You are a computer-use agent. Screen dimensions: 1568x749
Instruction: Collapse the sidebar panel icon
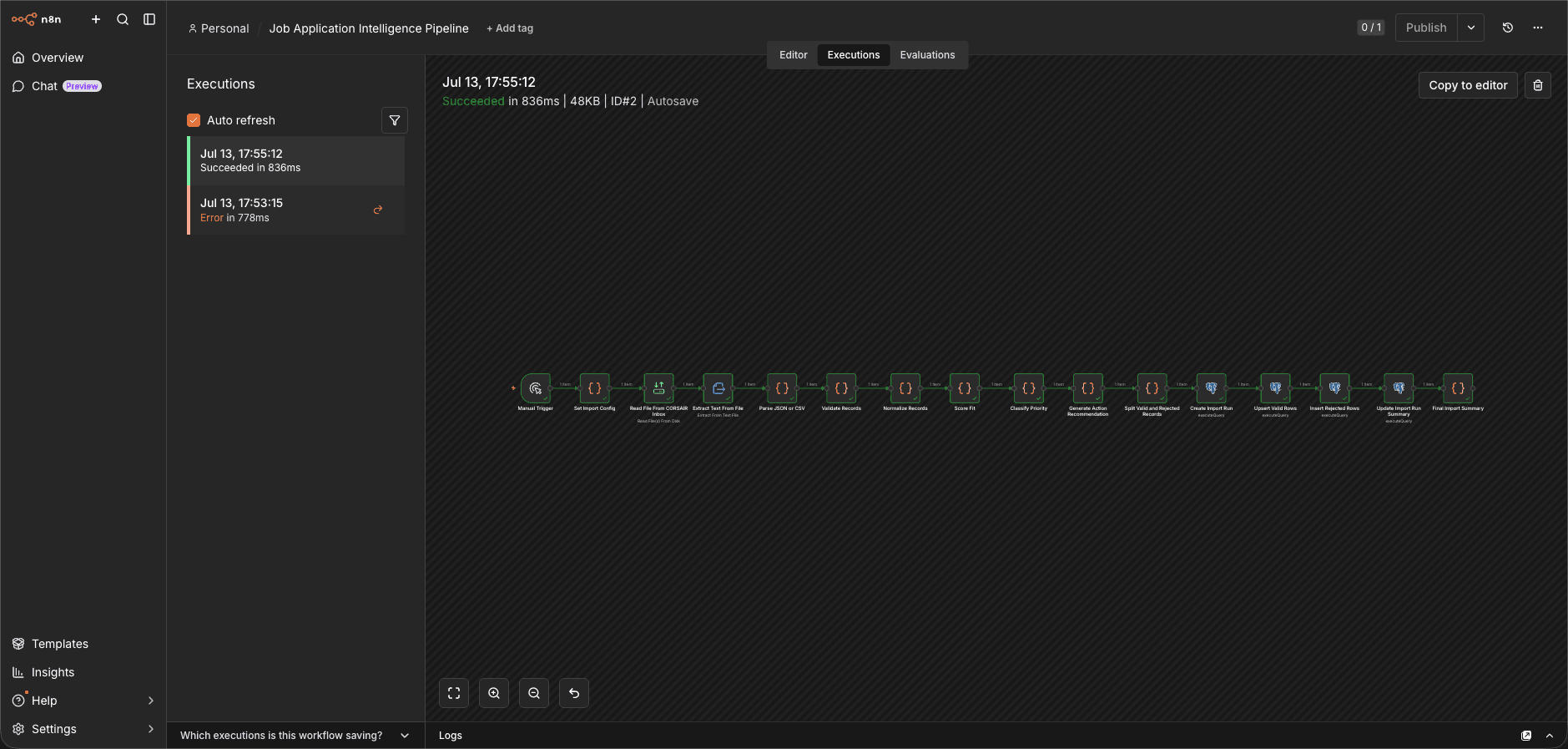[149, 19]
